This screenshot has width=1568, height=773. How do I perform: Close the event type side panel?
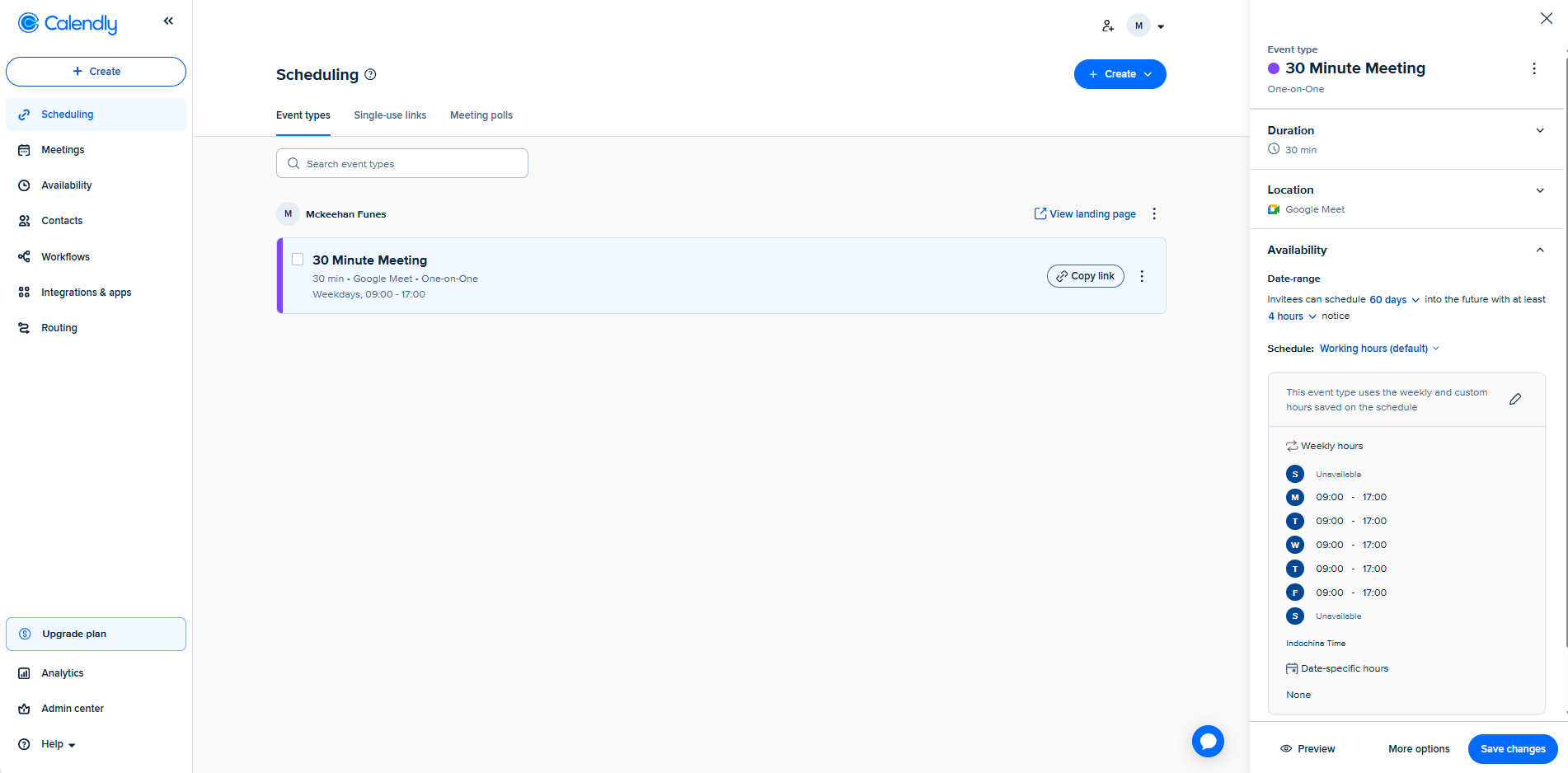point(1547,19)
